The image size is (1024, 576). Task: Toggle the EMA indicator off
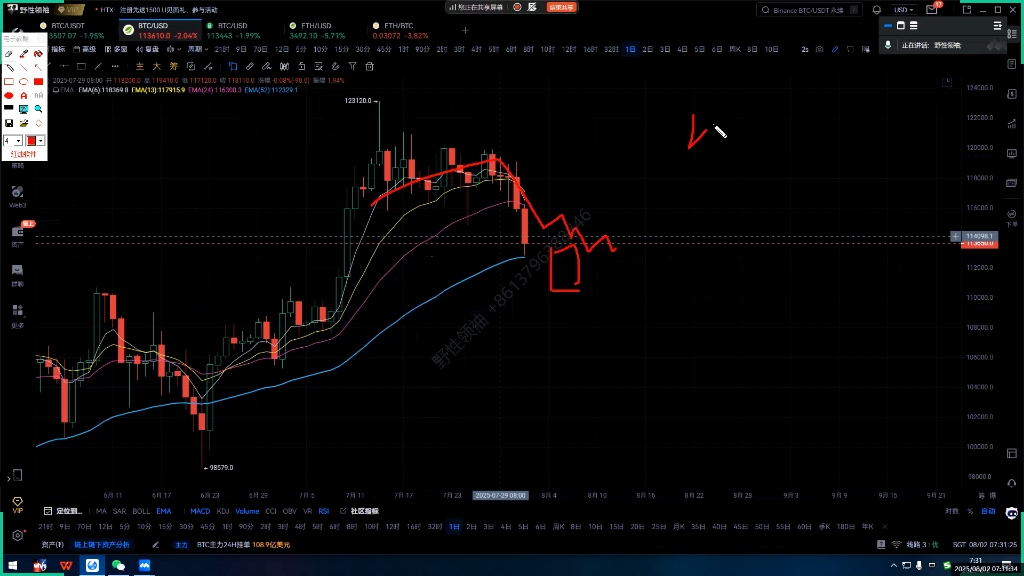(164, 511)
